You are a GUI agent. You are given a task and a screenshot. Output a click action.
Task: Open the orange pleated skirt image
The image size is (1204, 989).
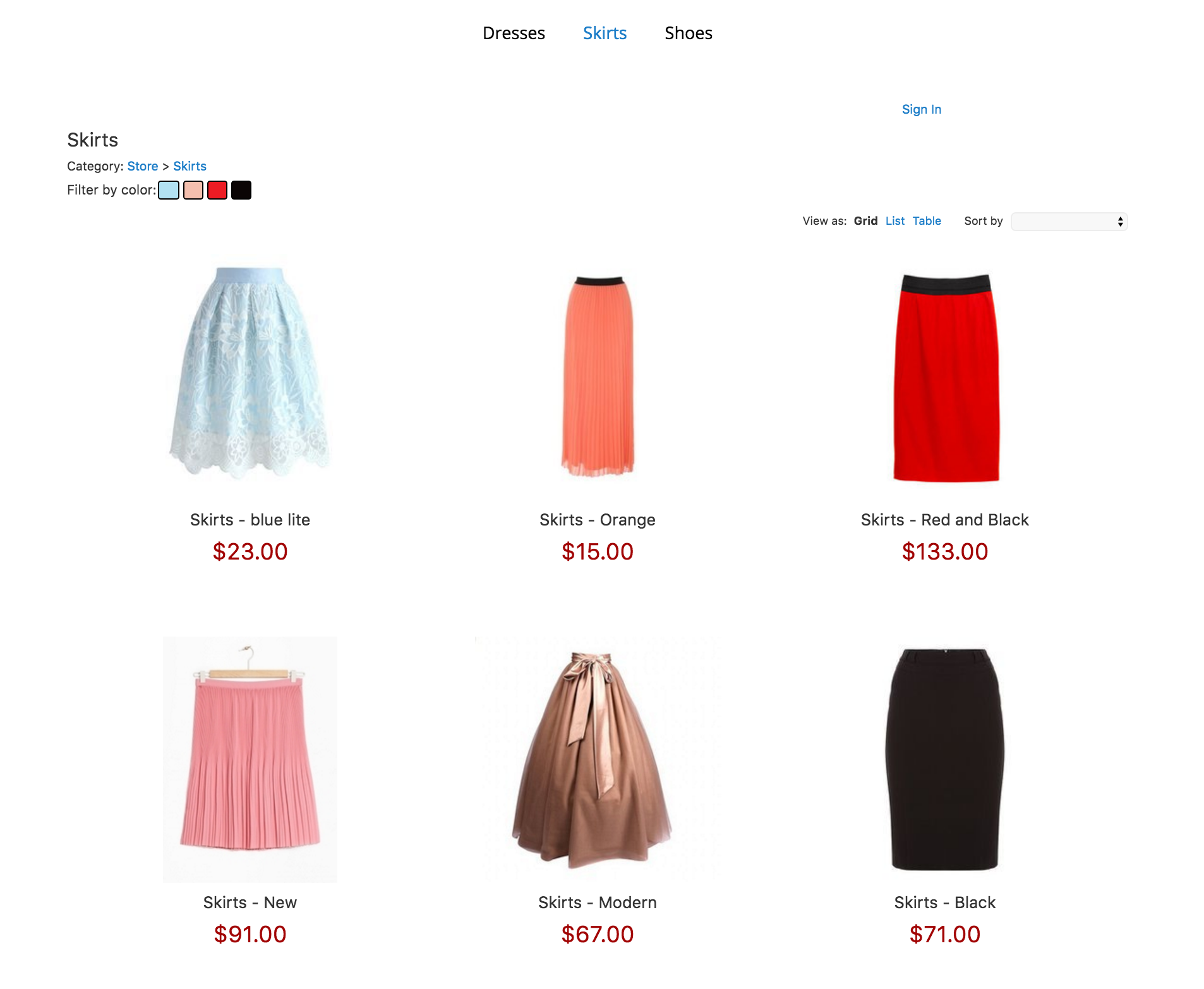[598, 376]
